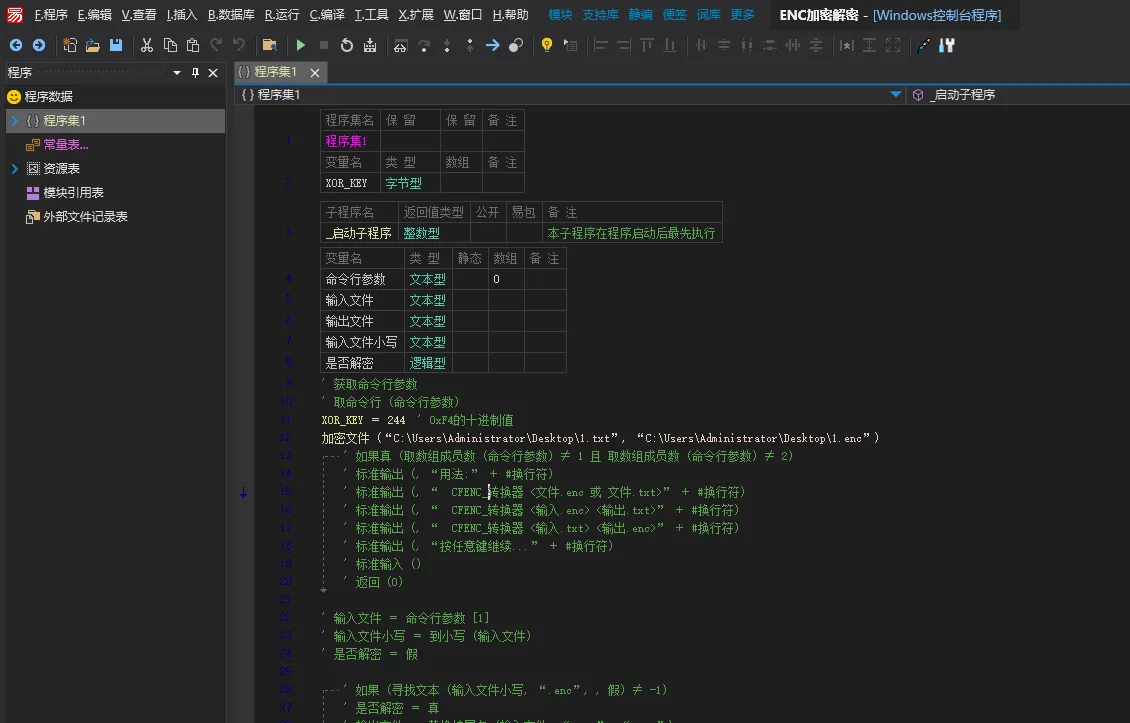Click the 支持库 link
Viewport: 1130px width, 723px height.
(x=600, y=15)
